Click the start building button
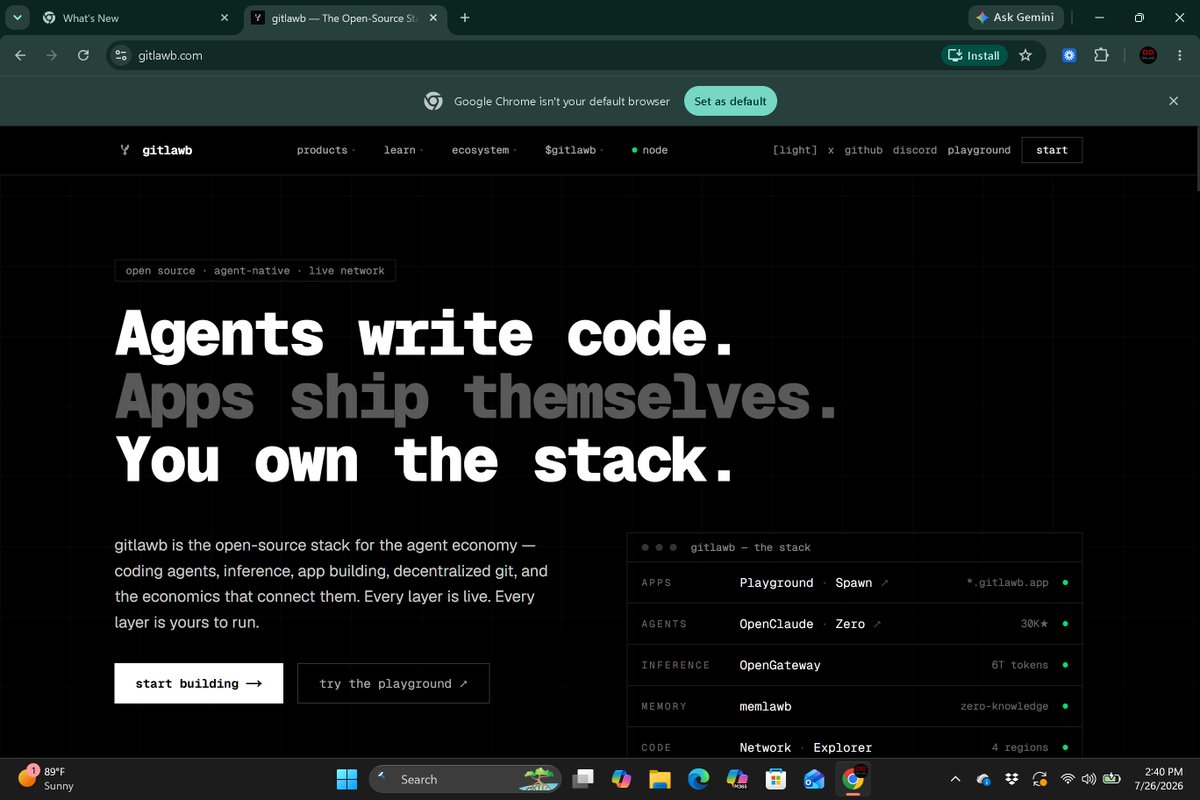This screenshot has height=800, width=1200. click(x=199, y=683)
